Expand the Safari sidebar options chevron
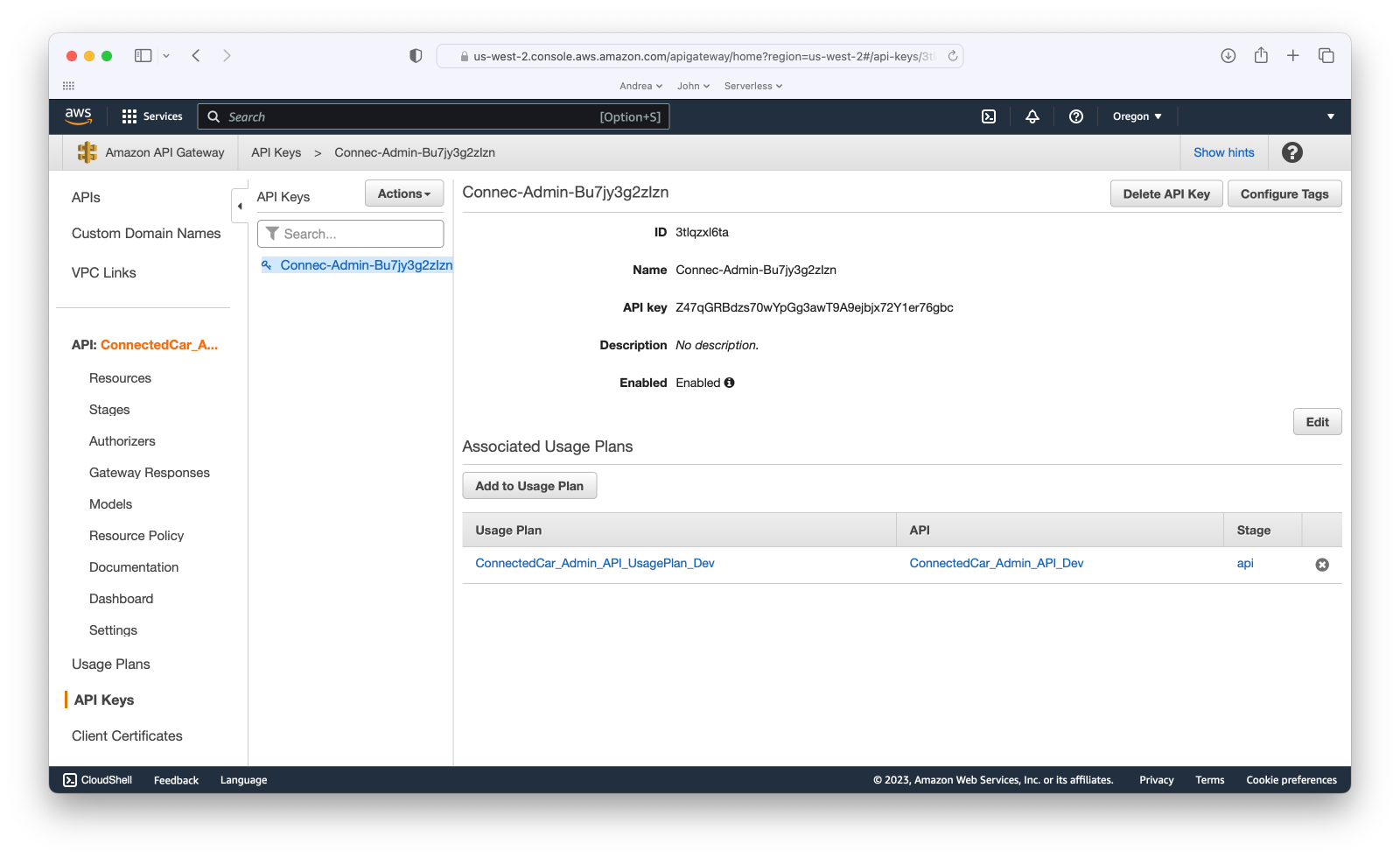 click(x=166, y=55)
